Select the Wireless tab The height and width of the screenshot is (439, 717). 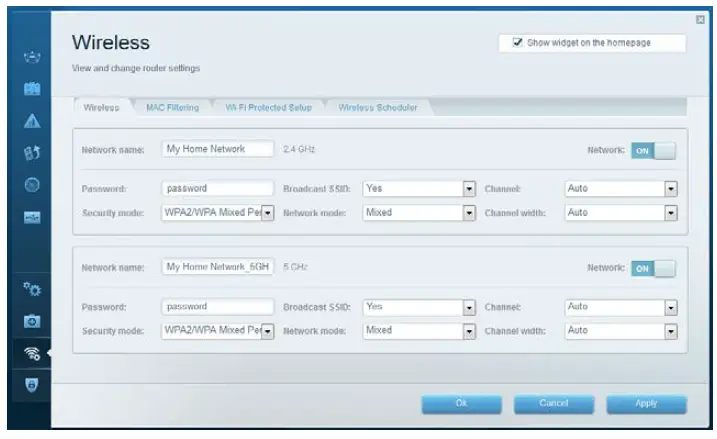point(102,107)
